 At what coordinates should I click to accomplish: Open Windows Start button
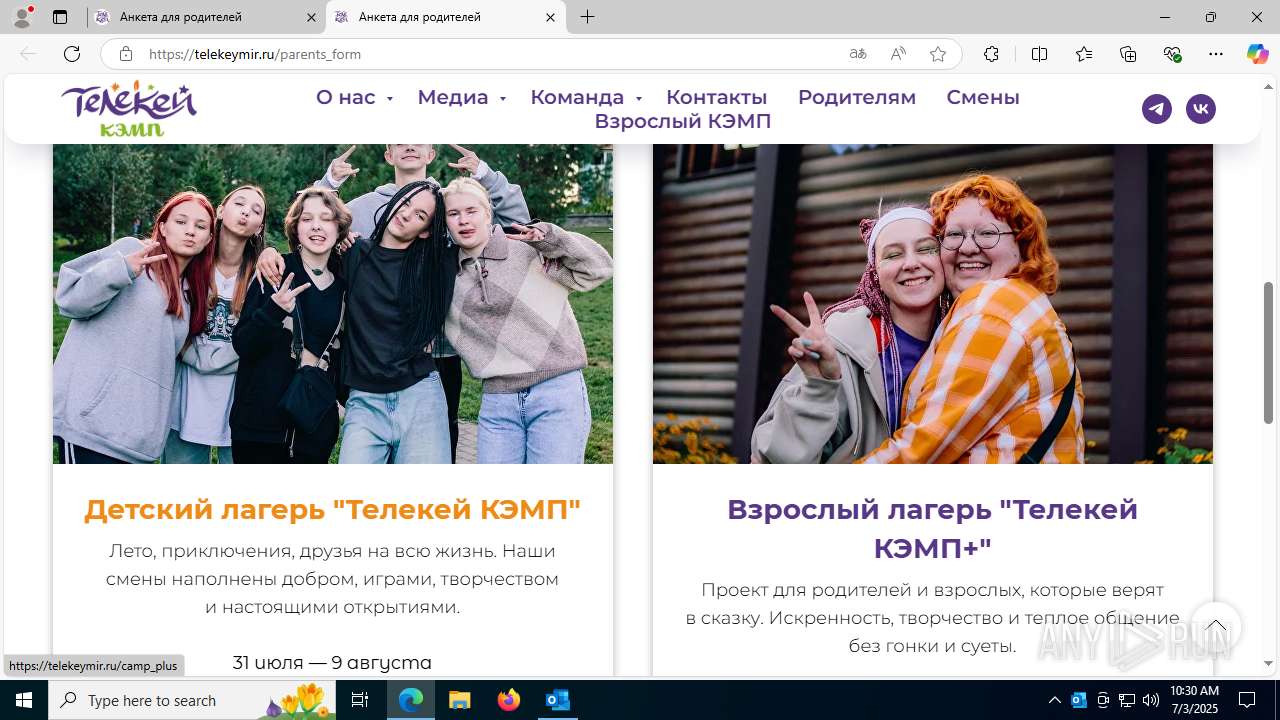pyautogui.click(x=24, y=700)
